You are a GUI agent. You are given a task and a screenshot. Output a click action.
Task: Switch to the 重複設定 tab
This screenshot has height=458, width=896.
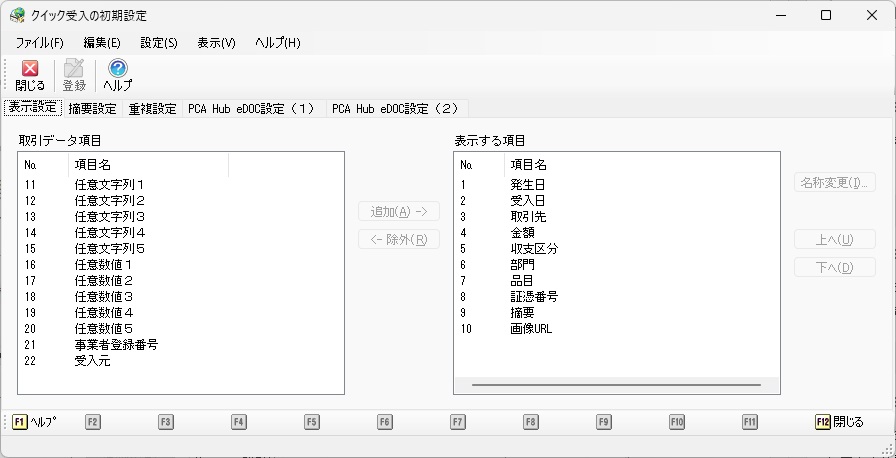coord(152,109)
